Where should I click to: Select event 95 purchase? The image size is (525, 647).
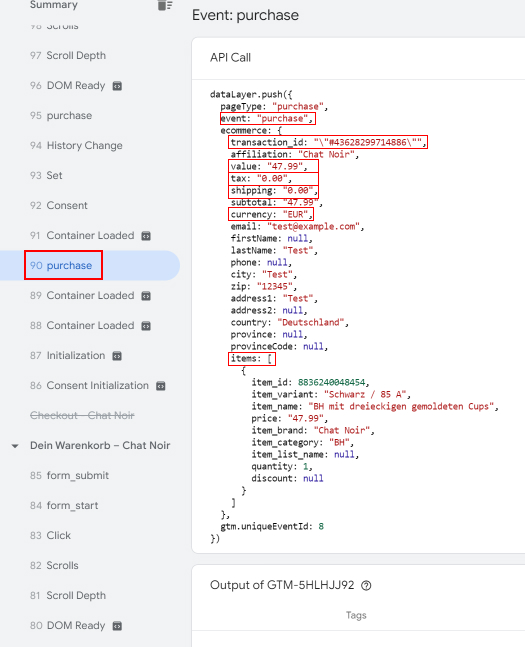click(61, 116)
